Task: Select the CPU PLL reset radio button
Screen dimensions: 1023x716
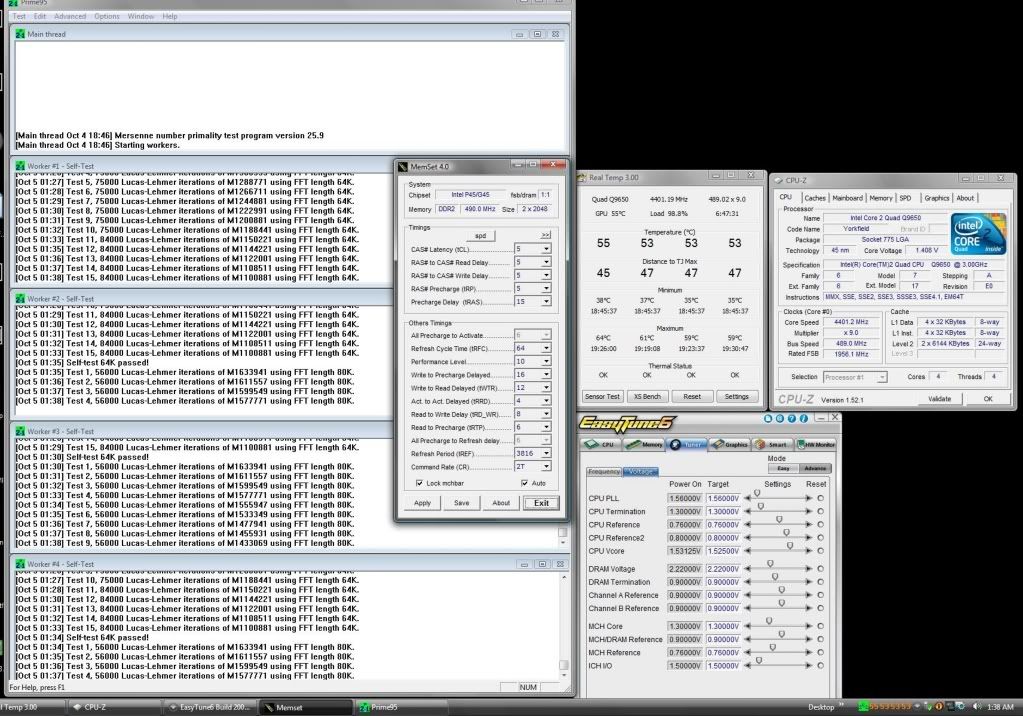Action: [821, 498]
